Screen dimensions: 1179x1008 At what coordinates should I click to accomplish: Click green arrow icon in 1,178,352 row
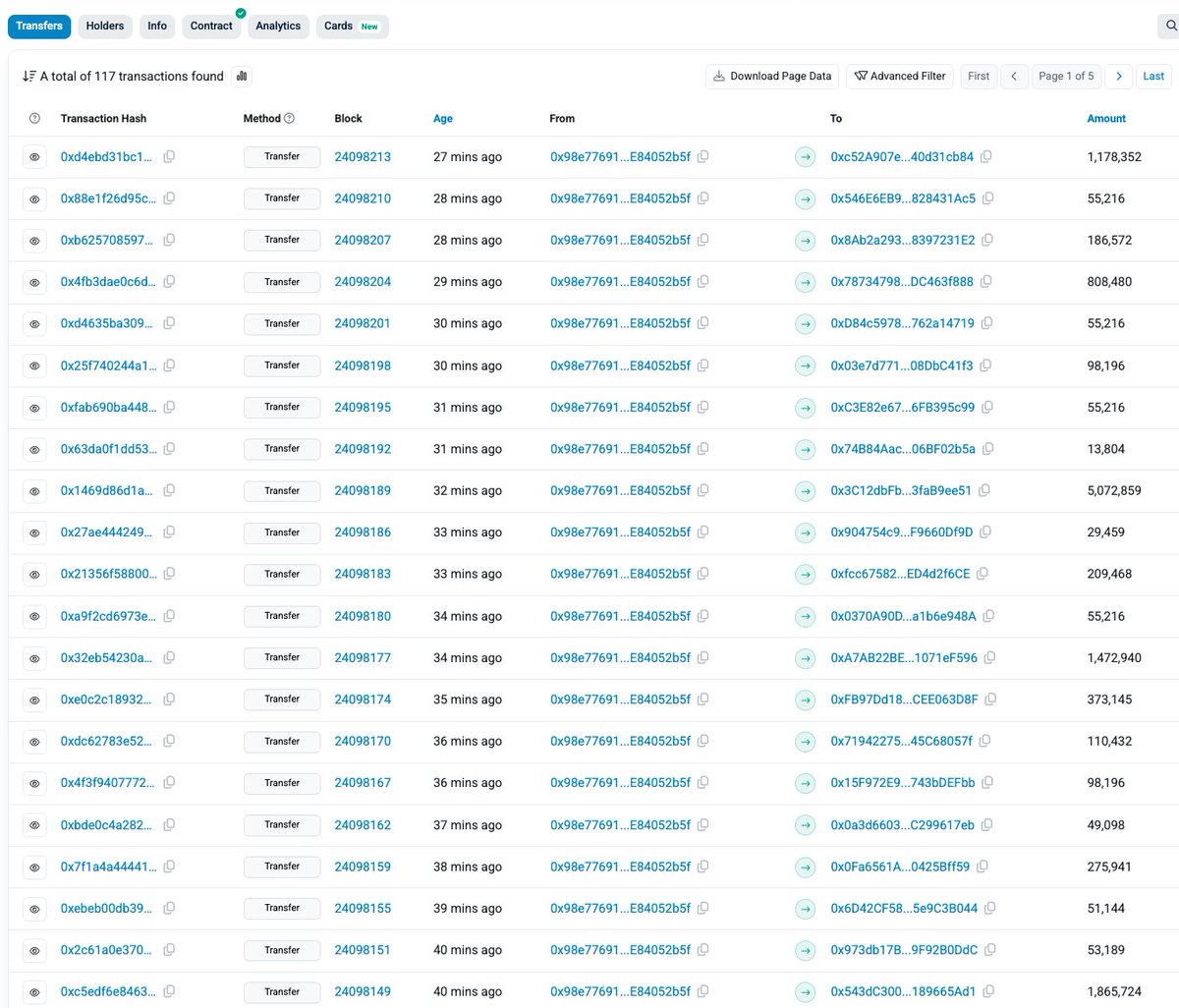[x=806, y=157]
